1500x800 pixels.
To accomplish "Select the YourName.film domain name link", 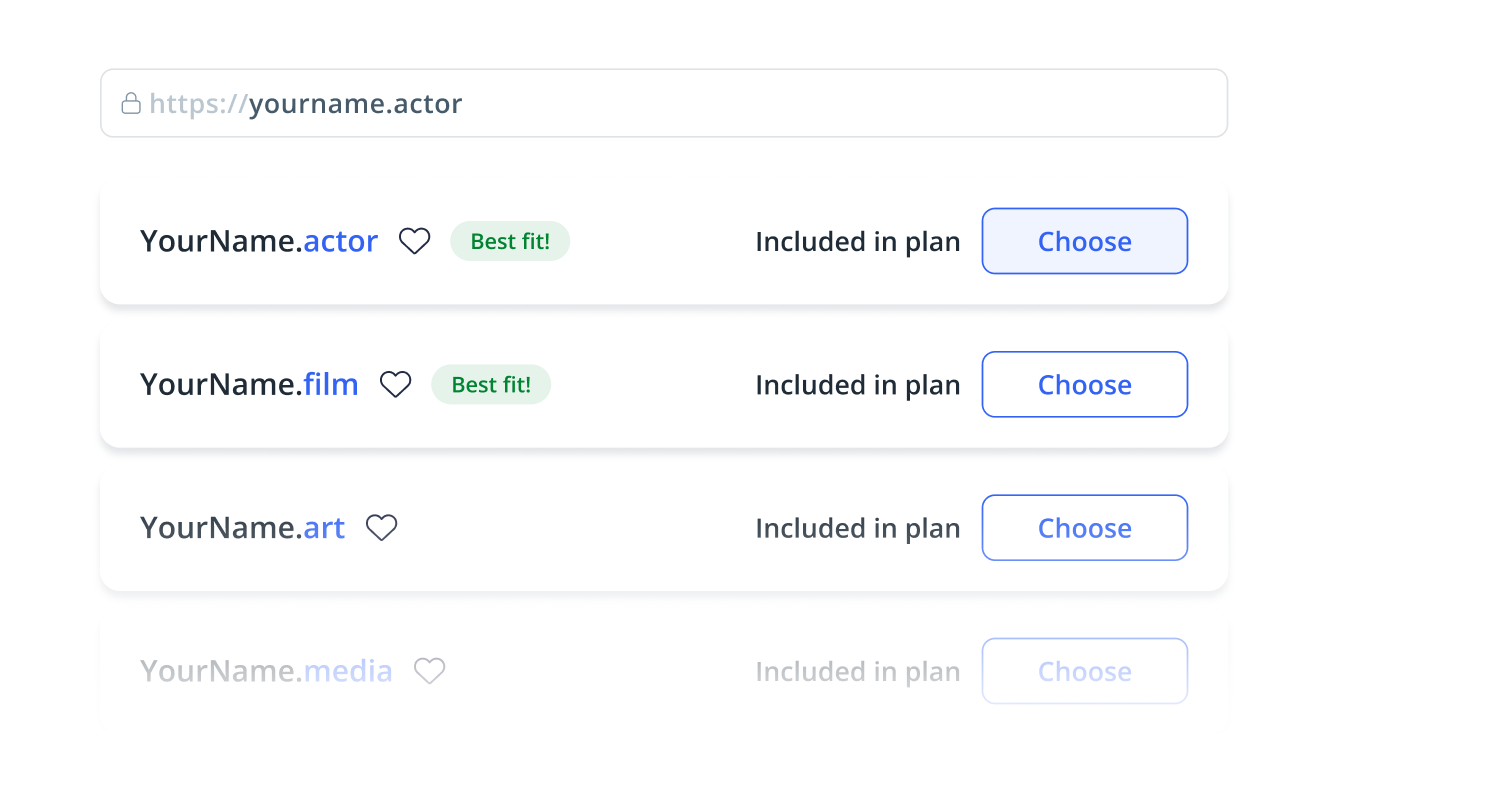I will (x=249, y=384).
